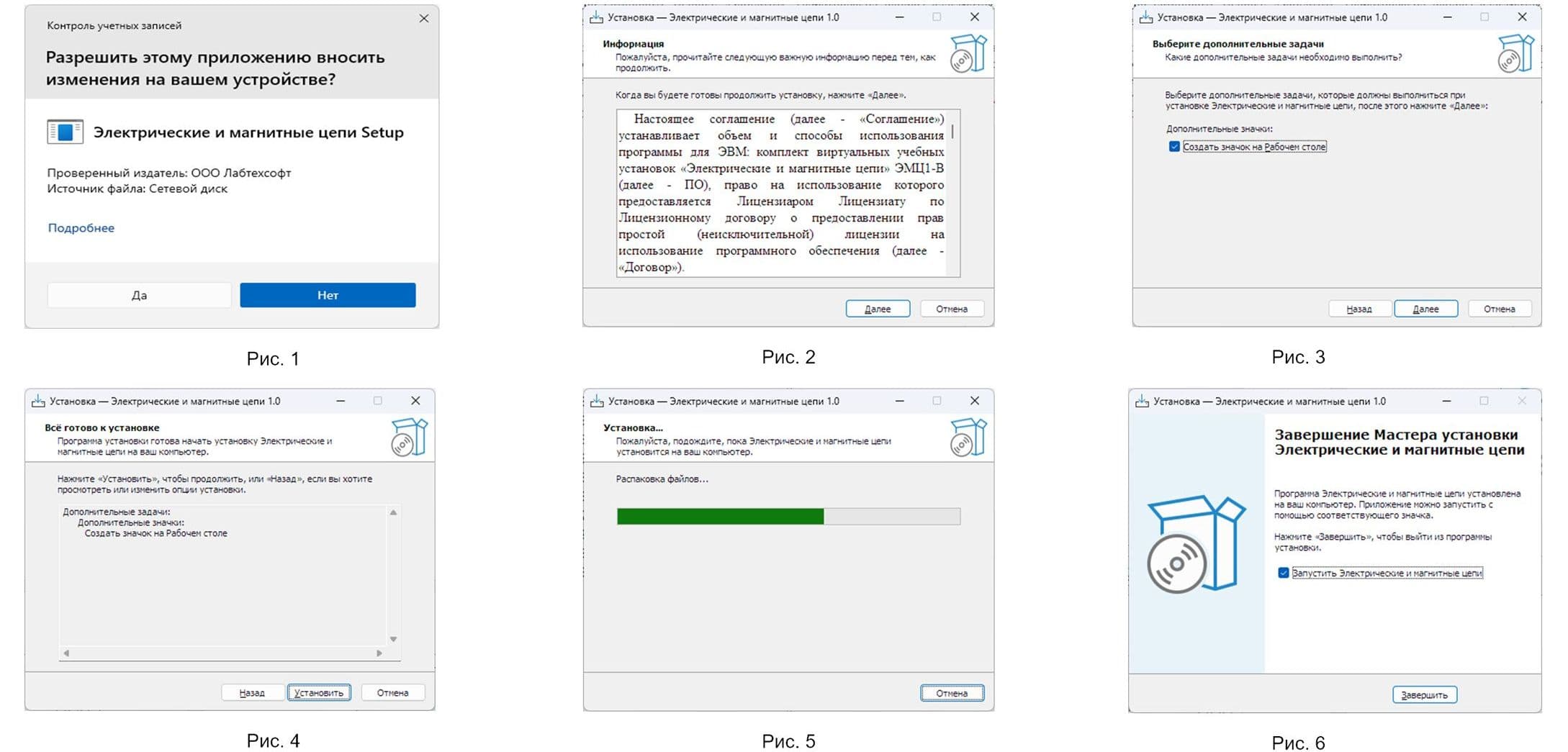This screenshot has width=1568, height=752.
Task: Click the down arrow of summary box scrollbar
Action: (x=393, y=639)
